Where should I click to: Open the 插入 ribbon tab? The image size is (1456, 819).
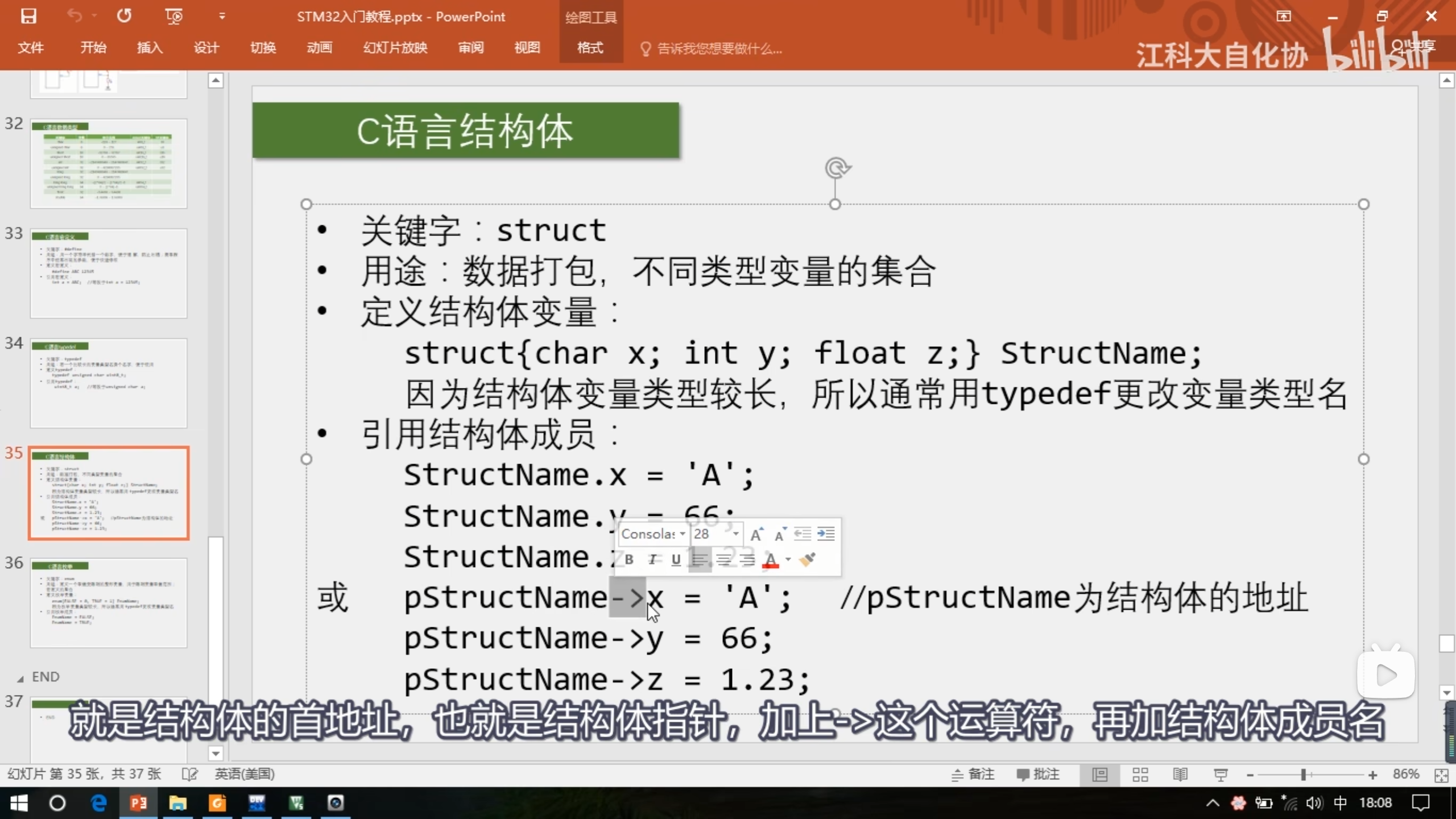coord(150,48)
